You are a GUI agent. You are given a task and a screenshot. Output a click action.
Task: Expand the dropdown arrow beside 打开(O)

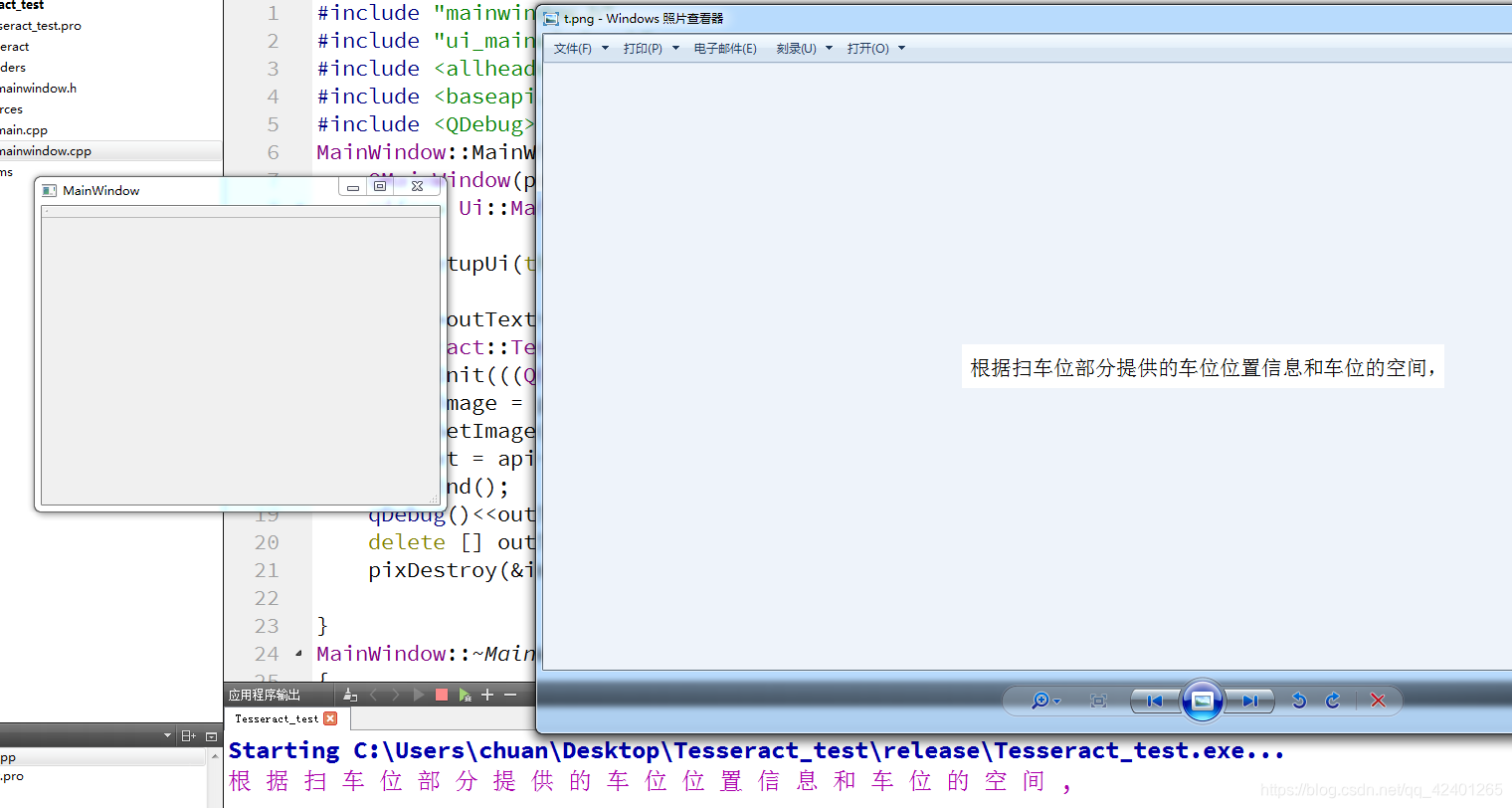(901, 48)
